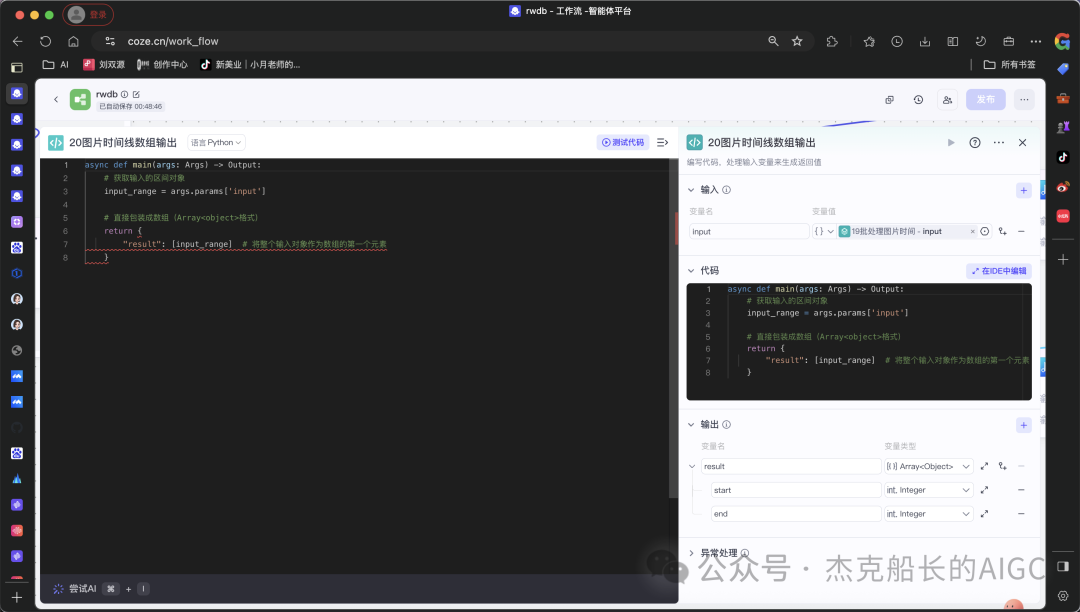Open the 新美业 TikTok bookmark
The image size is (1080, 612).
(250, 64)
